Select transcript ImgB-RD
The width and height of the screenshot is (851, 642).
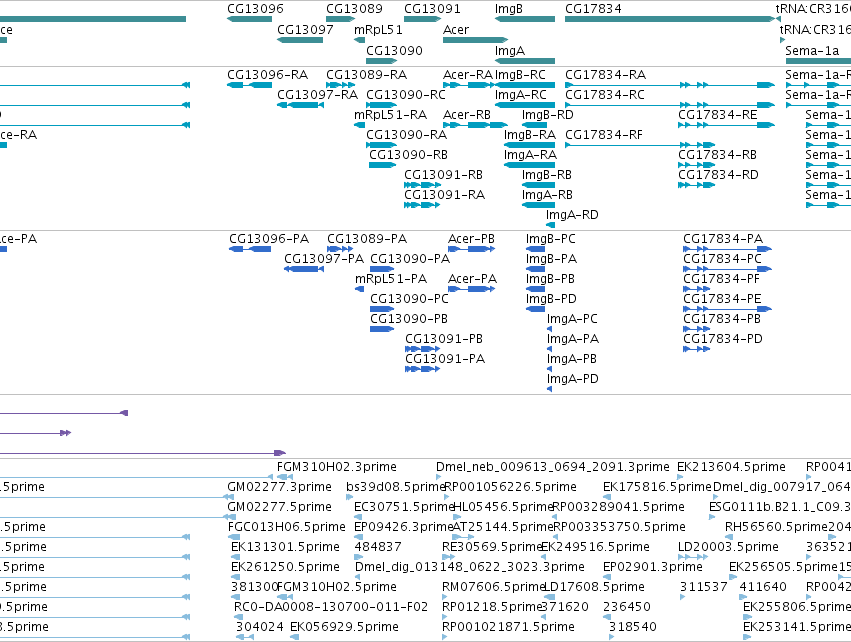[x=548, y=115]
